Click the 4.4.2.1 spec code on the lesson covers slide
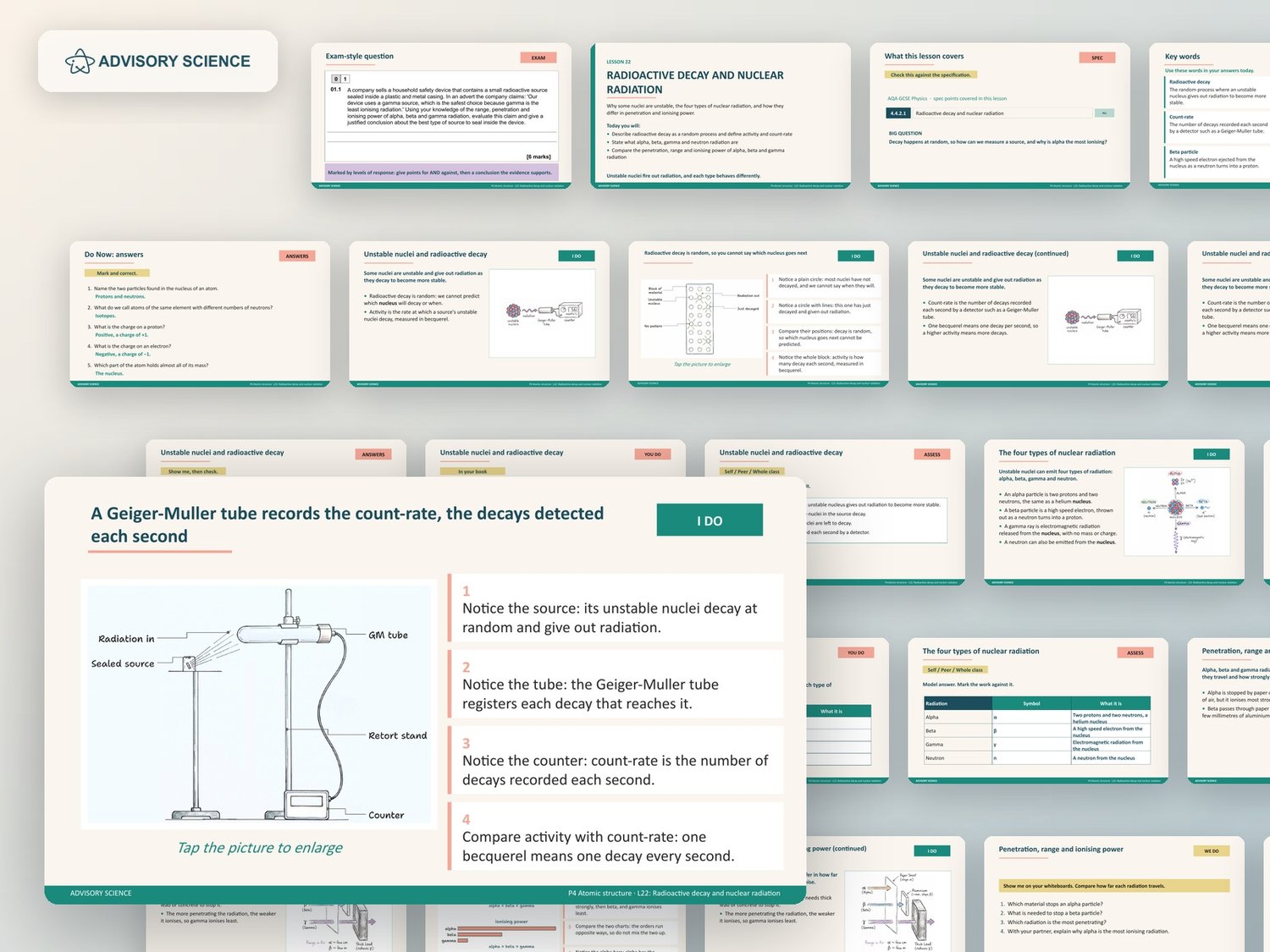This screenshot has width=1270, height=952. [x=897, y=113]
